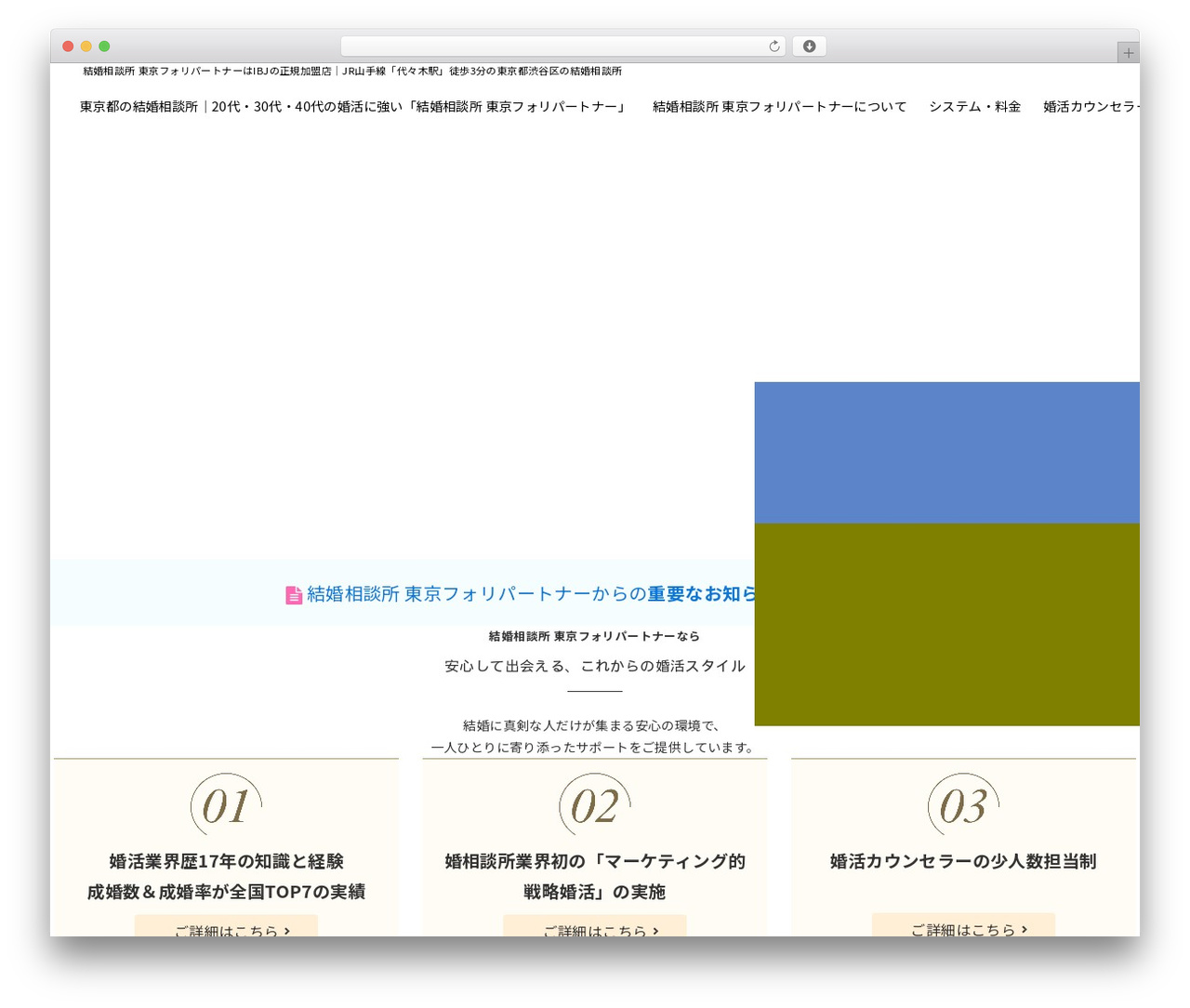Focus the browser address bar
This screenshot has width=1190, height=1008.
[562, 46]
